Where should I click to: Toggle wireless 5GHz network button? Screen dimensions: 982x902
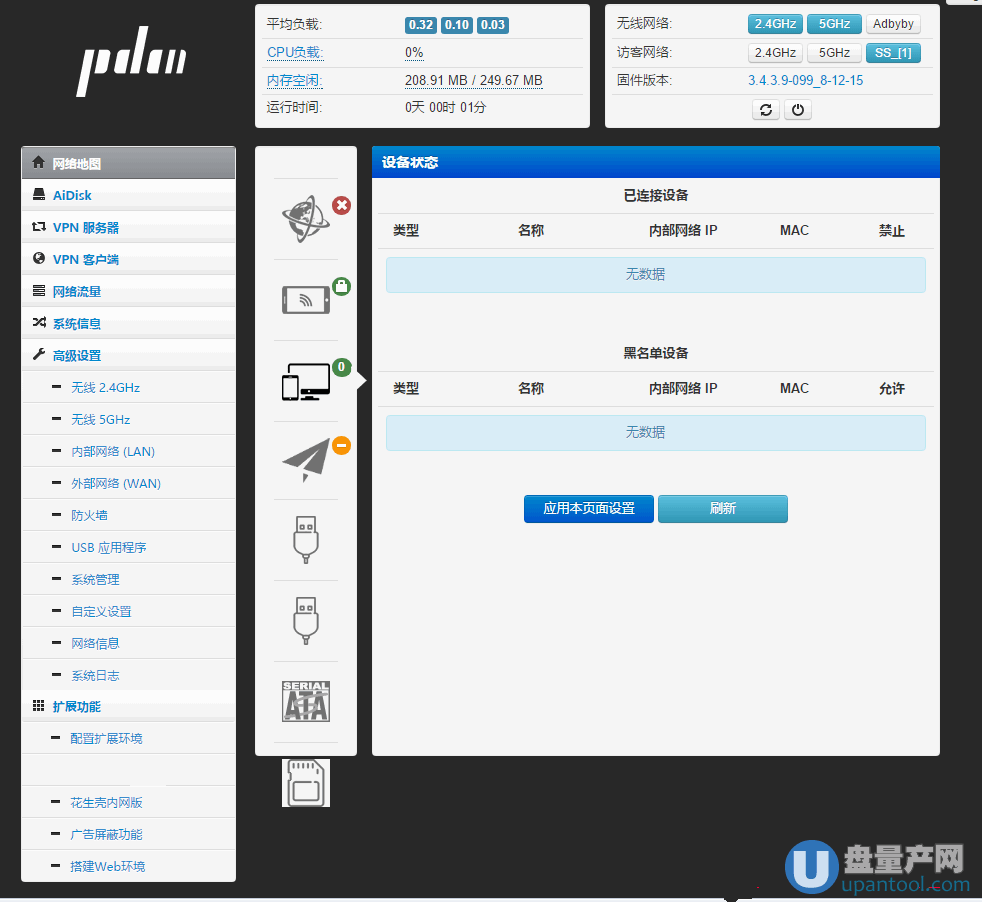point(834,24)
